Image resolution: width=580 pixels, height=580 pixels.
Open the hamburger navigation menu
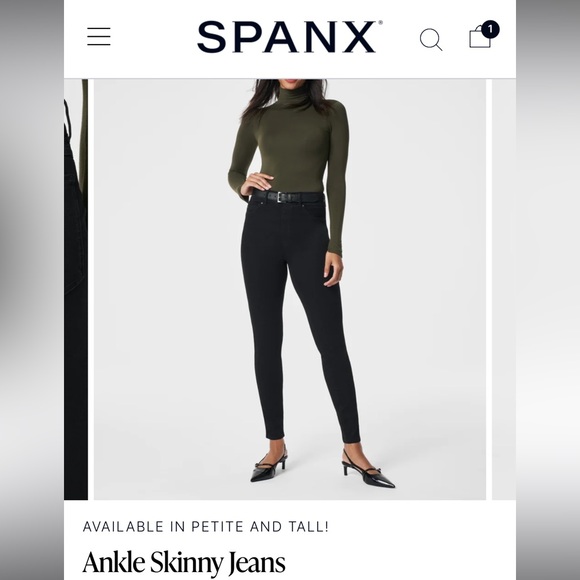[99, 37]
